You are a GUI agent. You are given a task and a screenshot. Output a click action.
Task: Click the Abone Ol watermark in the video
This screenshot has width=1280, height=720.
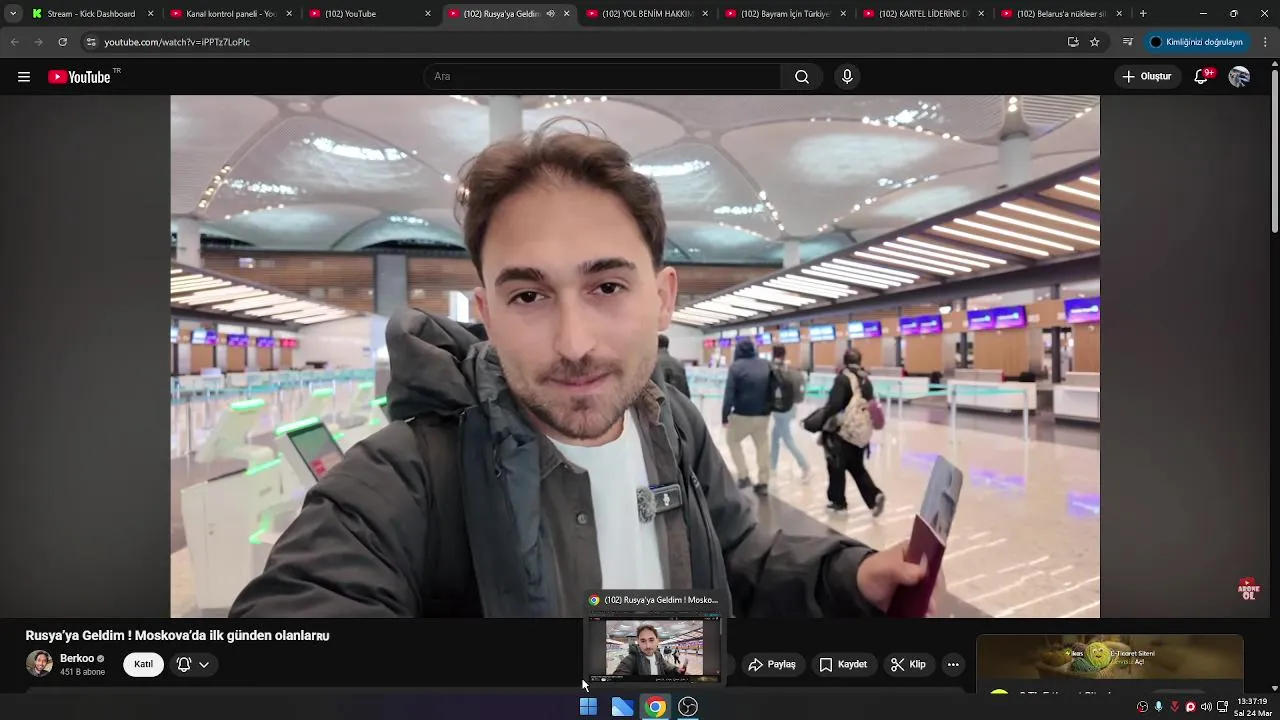click(1248, 588)
